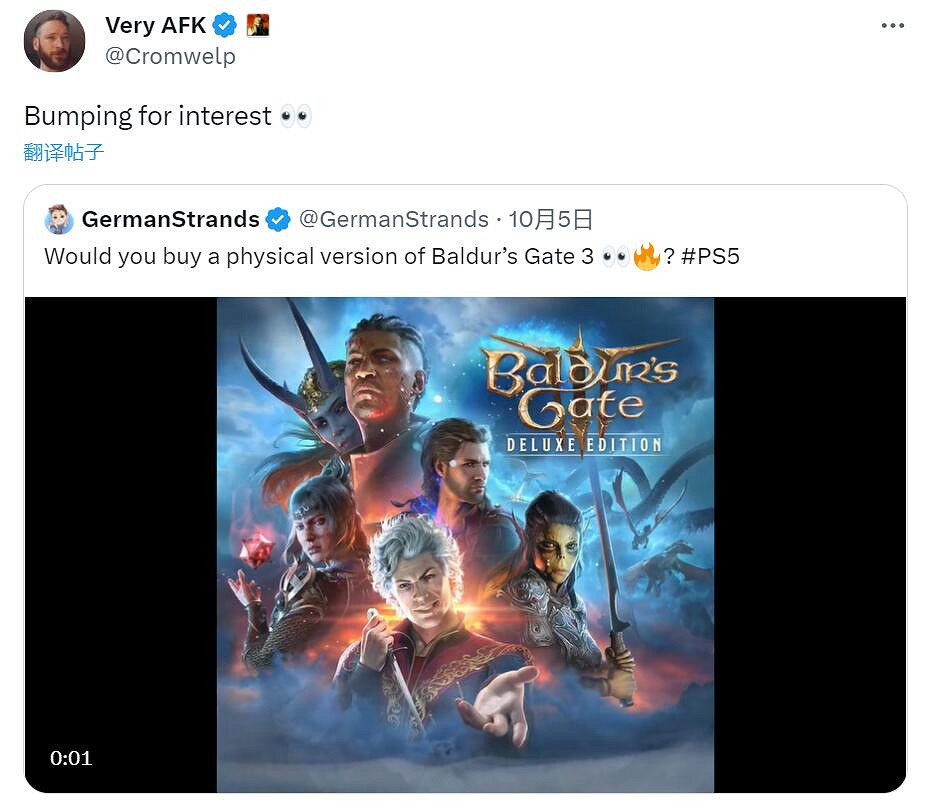Click the affiliate badge icon next to Very AFK
931x812 pixels.
click(x=258, y=25)
